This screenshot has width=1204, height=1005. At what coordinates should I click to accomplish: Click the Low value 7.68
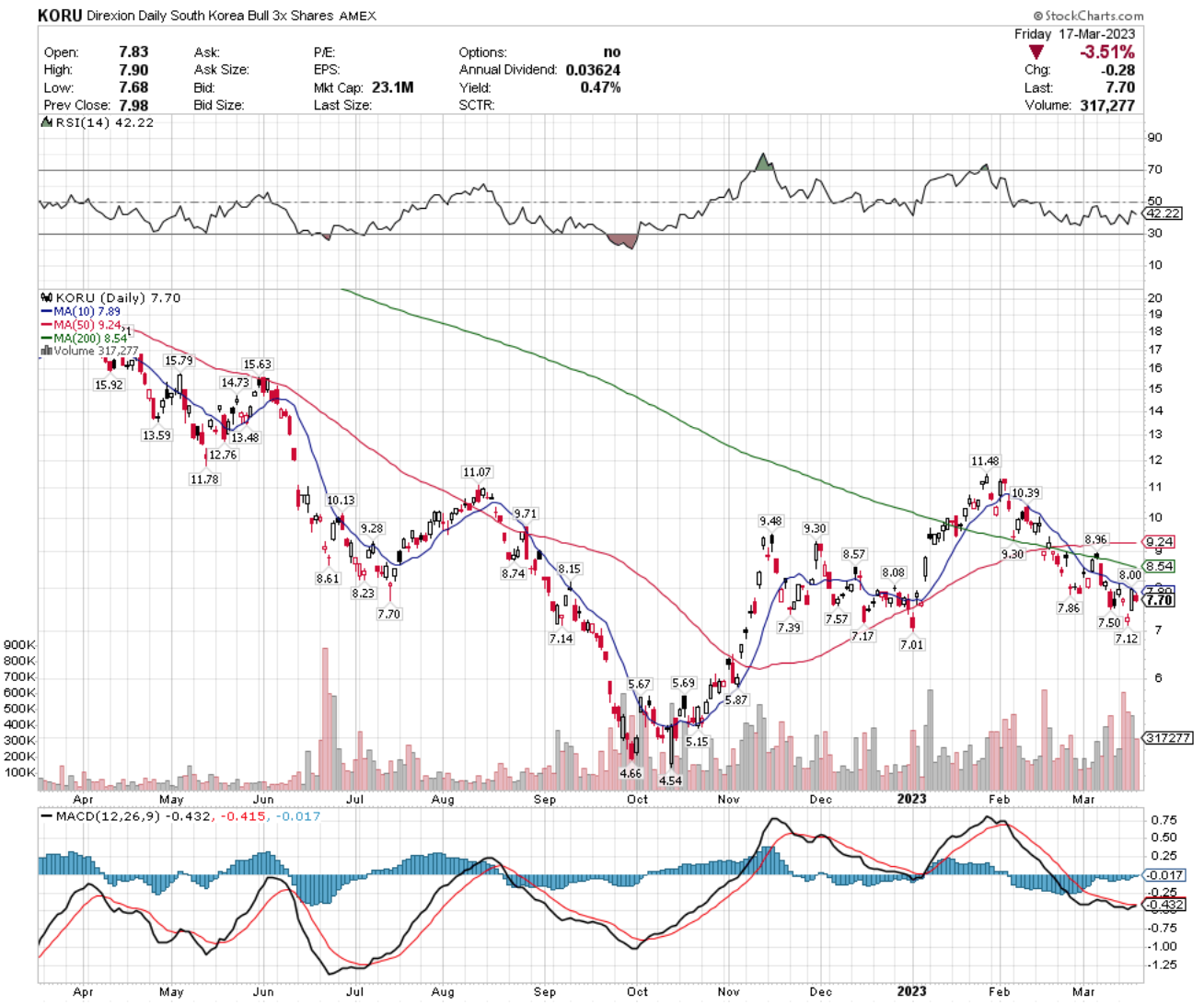[x=133, y=87]
